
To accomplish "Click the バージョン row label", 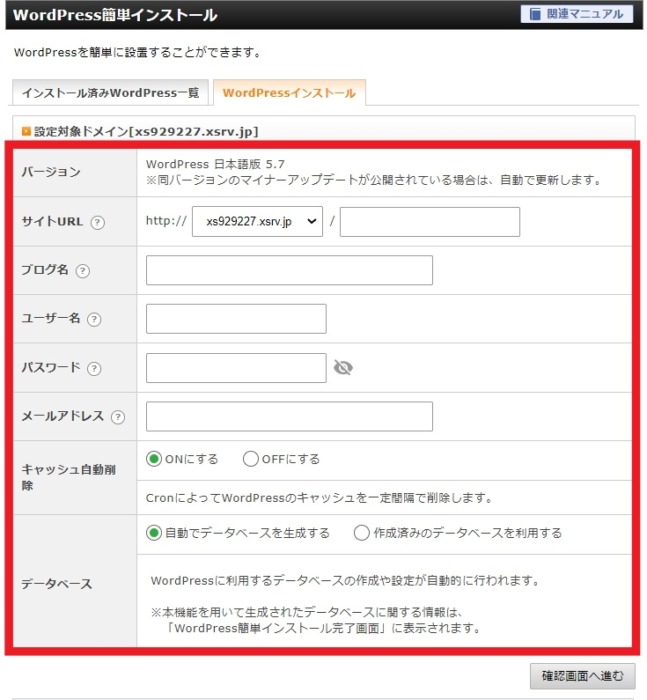I will pos(51,172).
